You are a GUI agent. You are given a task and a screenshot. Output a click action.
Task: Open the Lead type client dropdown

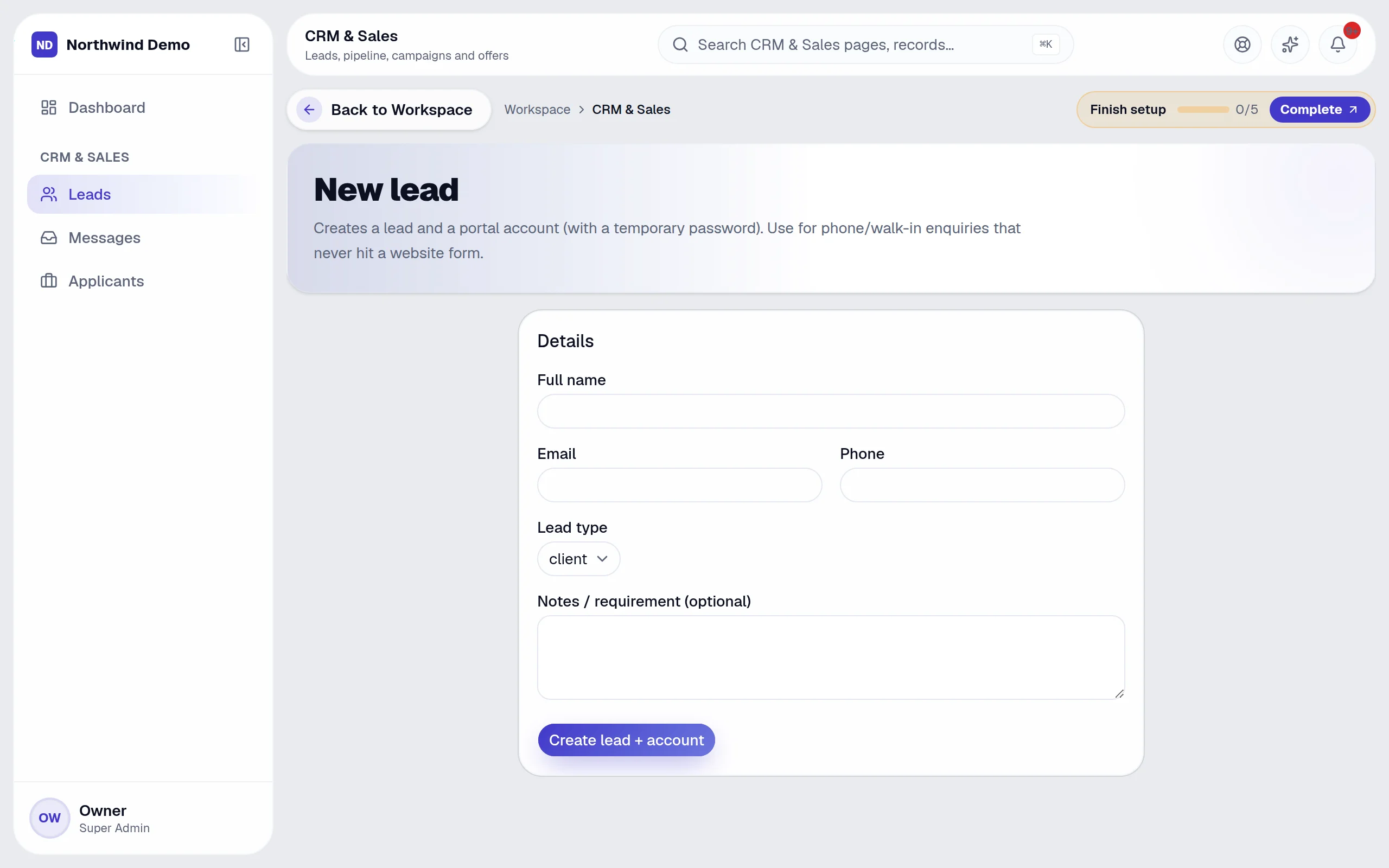pos(578,559)
